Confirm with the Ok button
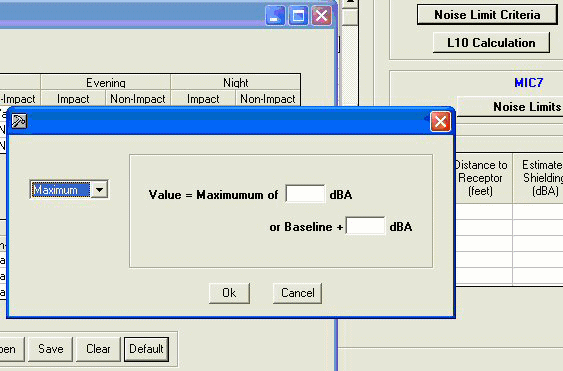Image resolution: width=563 pixels, height=371 pixels. (x=229, y=293)
